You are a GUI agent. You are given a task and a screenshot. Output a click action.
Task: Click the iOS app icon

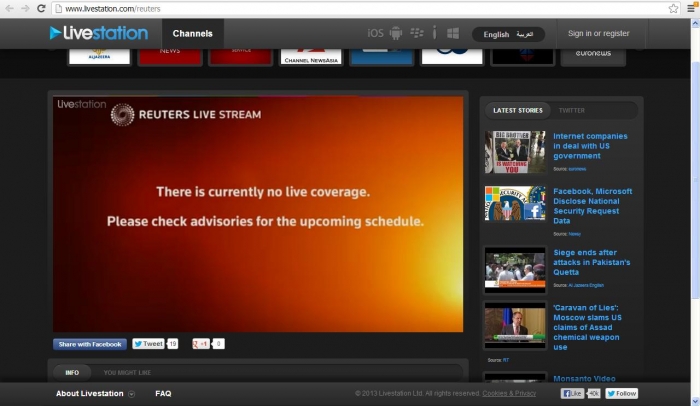(376, 33)
